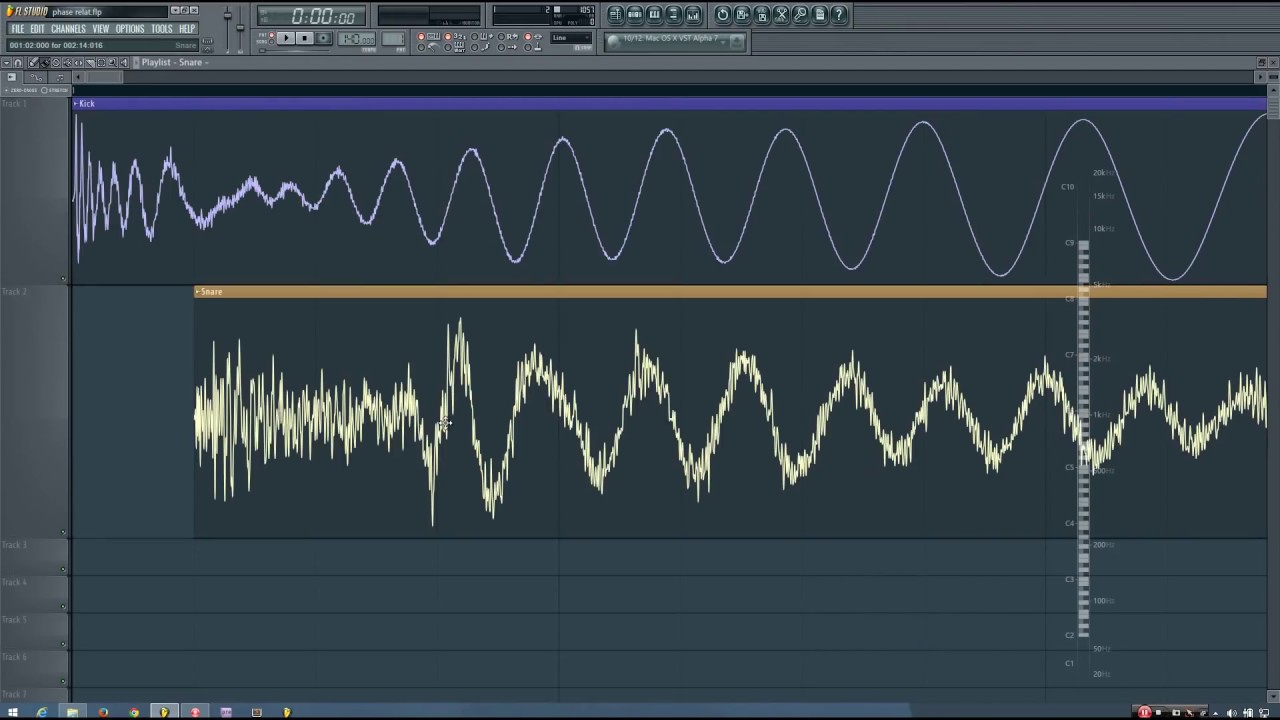The image size is (1280, 720).
Task: Click the playlist playback speaker tool
Action: pos(124,63)
